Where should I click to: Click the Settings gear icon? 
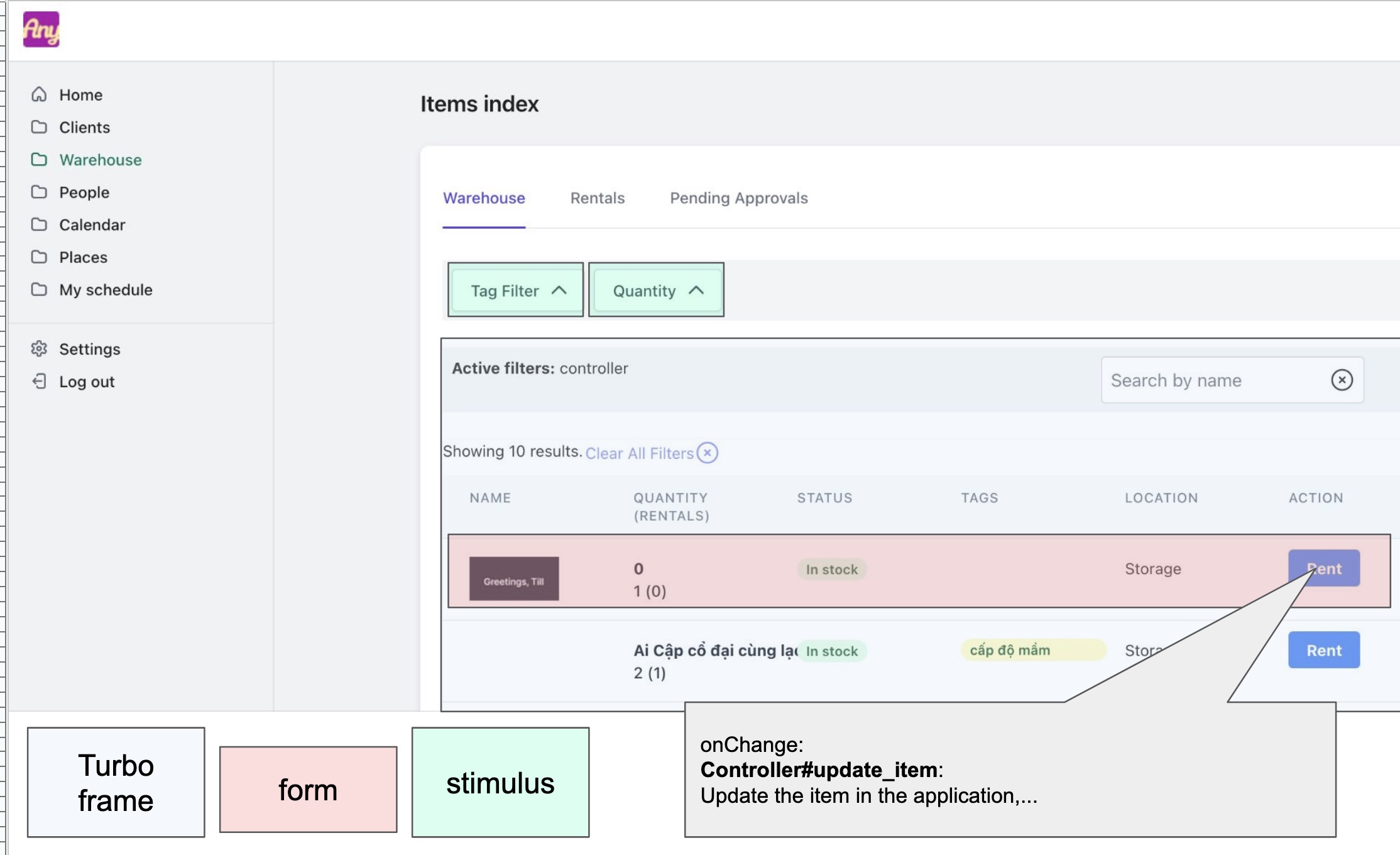point(39,348)
